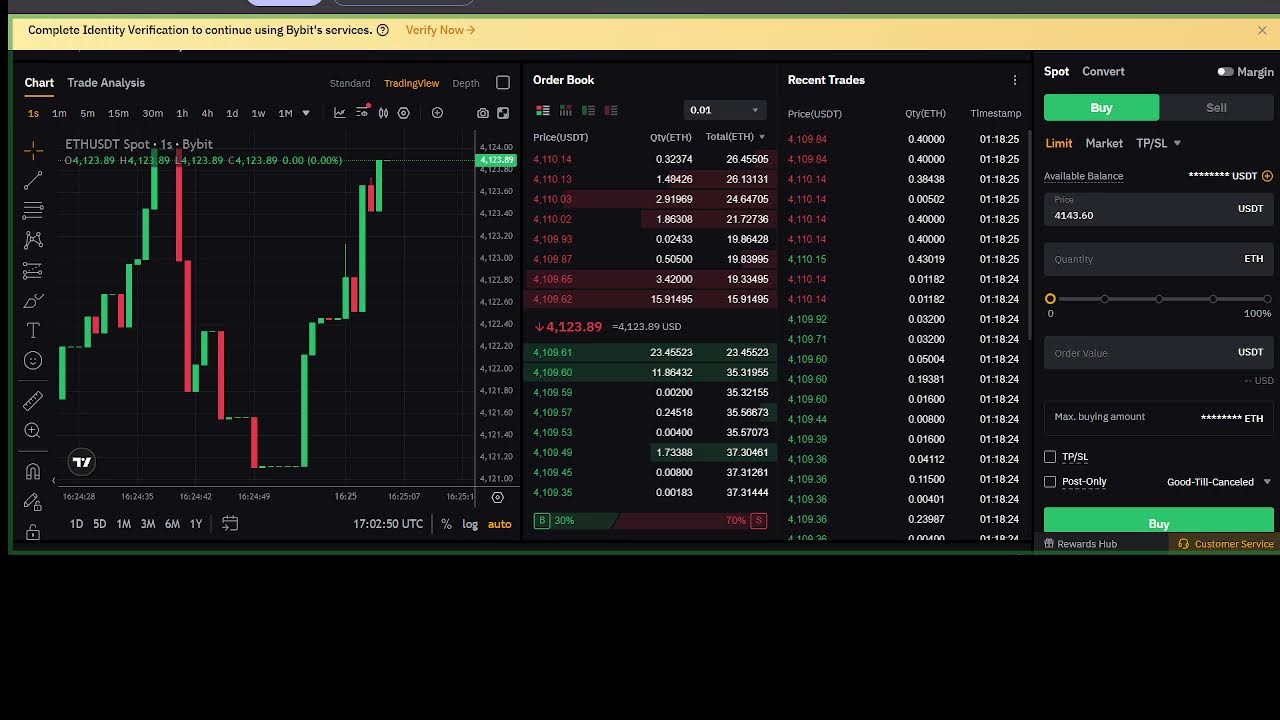This screenshot has height=720, width=1280.
Task: Toggle lock all drawing tools
Action: pos(33,531)
